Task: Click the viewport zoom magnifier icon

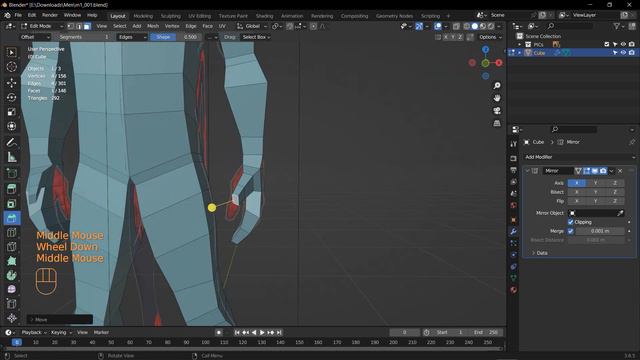Action: 497,86
